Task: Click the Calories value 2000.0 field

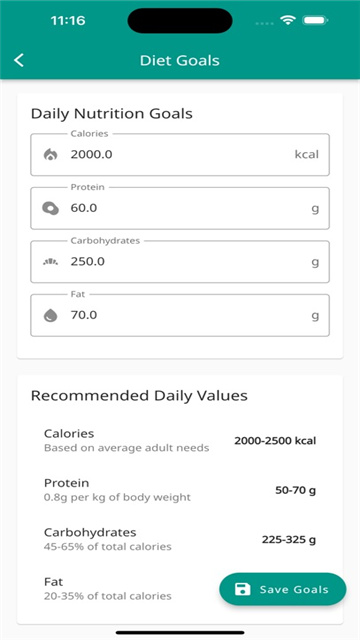Action: point(180,155)
